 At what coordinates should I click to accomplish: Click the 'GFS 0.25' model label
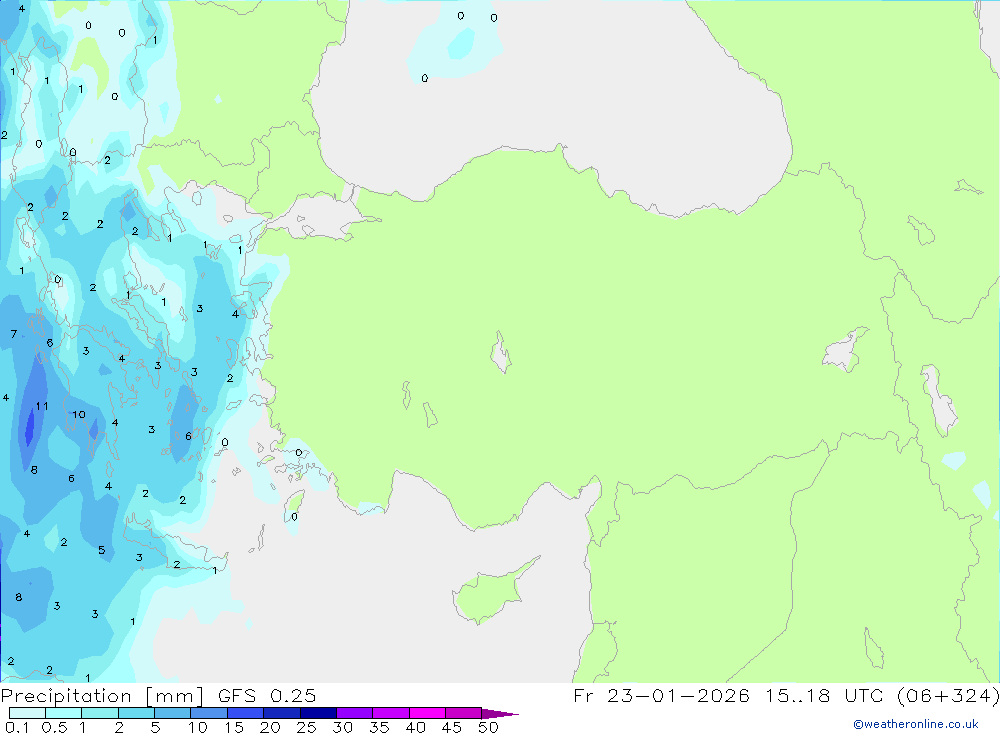point(267,696)
